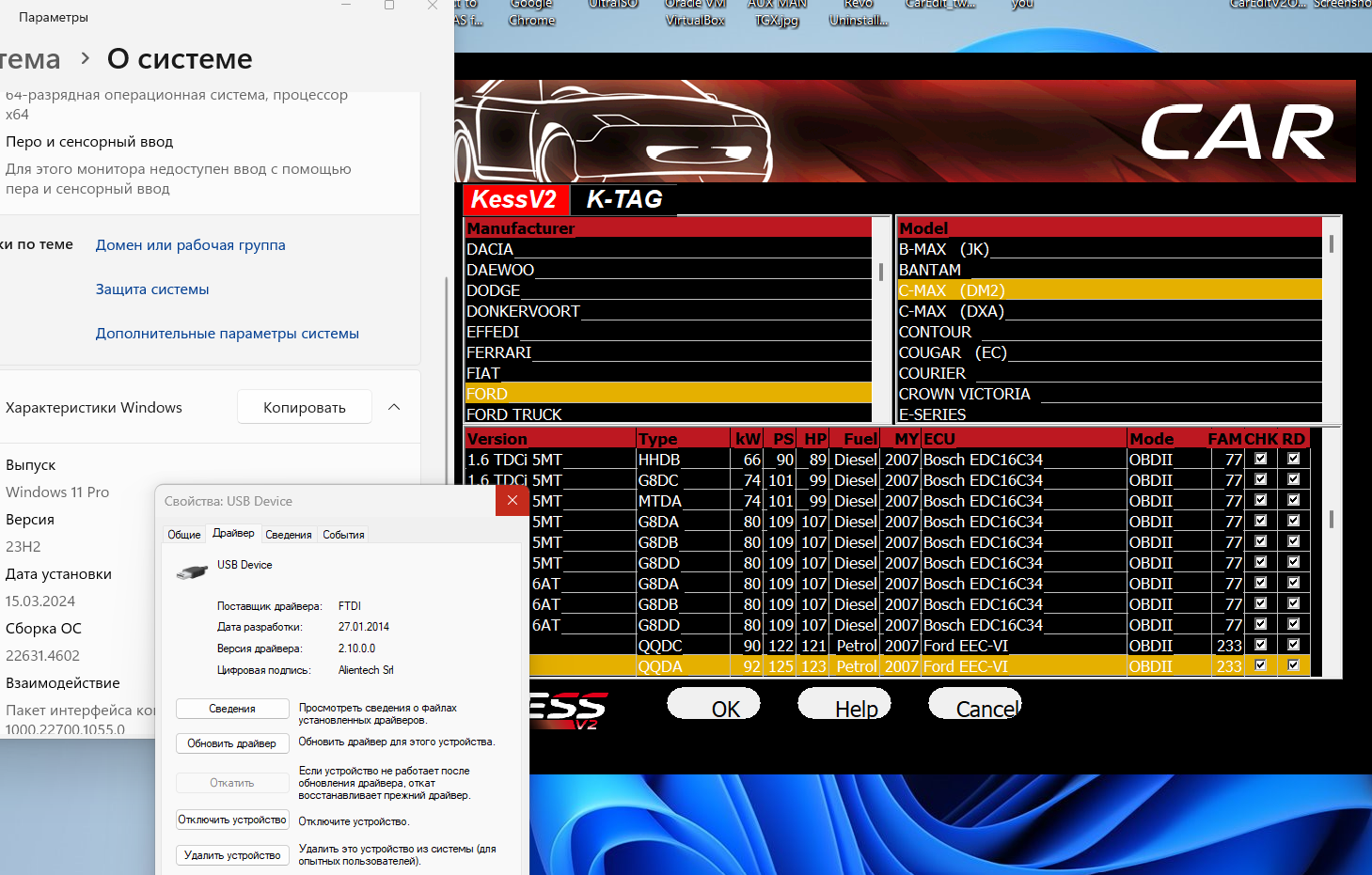This screenshot has width=1372, height=875.
Task: Open UltraISO desktop shortcut
Action: [x=612, y=6]
